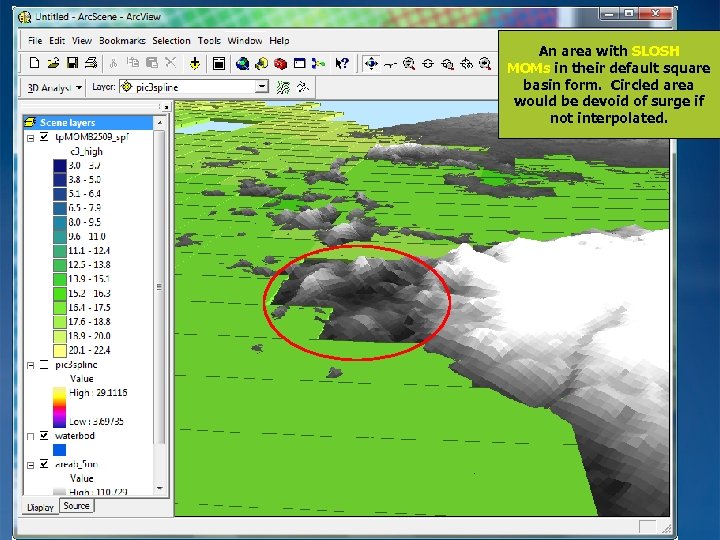
Task: Open the Selection menu
Action: [171, 40]
